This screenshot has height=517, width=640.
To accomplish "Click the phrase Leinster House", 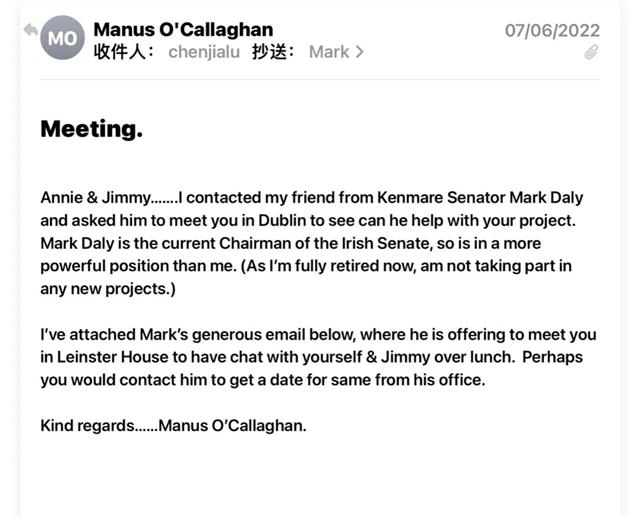I will click(x=112, y=357).
